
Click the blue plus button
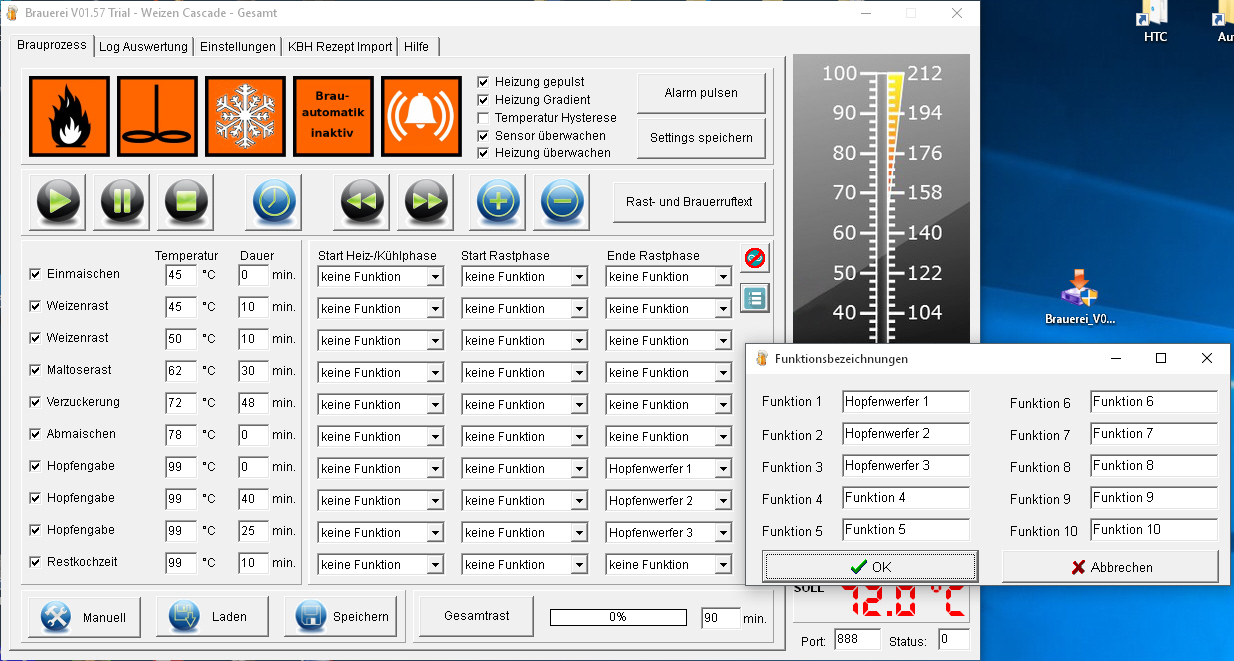[497, 202]
